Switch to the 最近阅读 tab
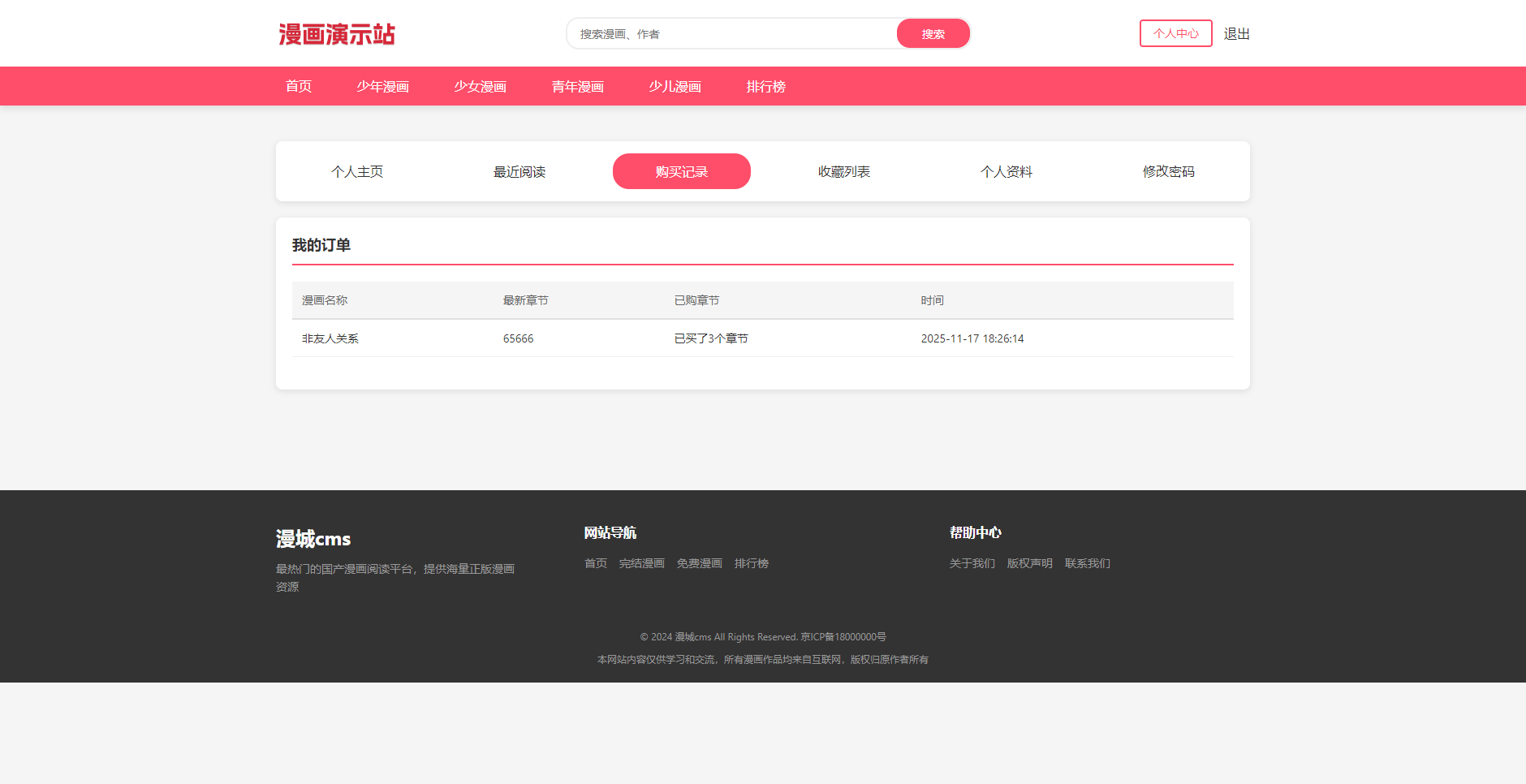 pyautogui.click(x=519, y=171)
